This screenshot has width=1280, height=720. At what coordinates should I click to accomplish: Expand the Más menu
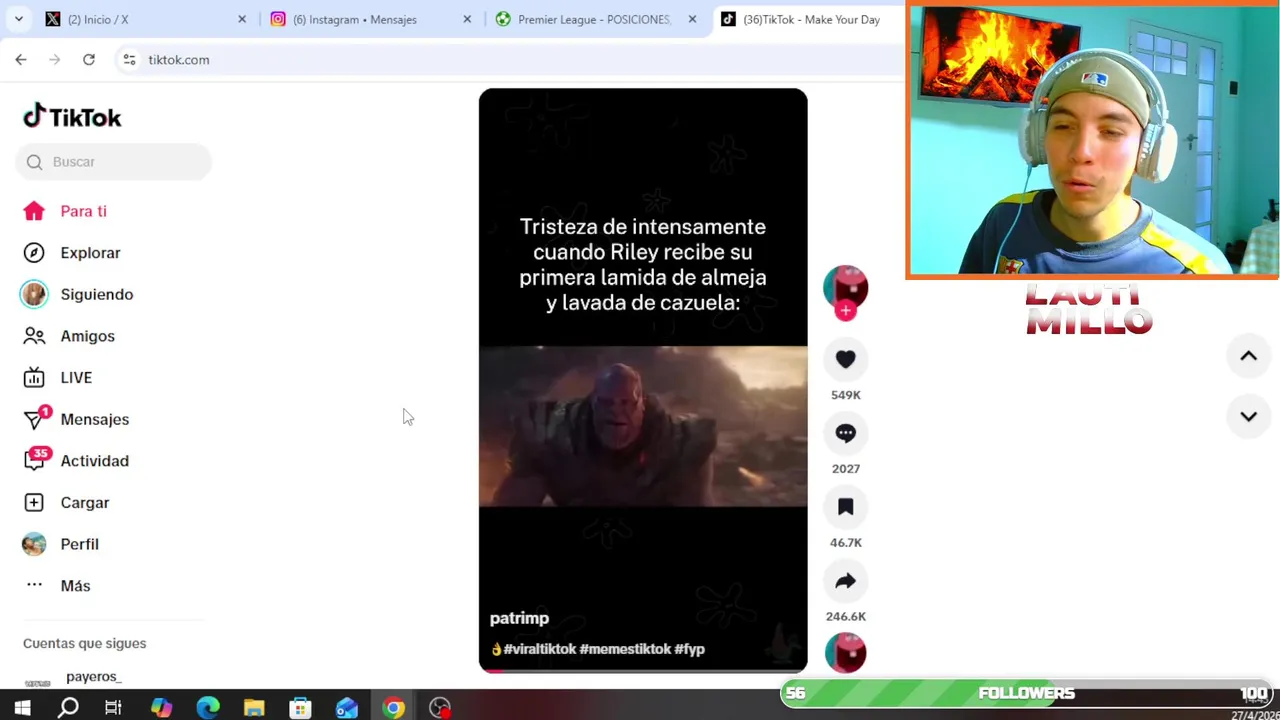pos(75,586)
